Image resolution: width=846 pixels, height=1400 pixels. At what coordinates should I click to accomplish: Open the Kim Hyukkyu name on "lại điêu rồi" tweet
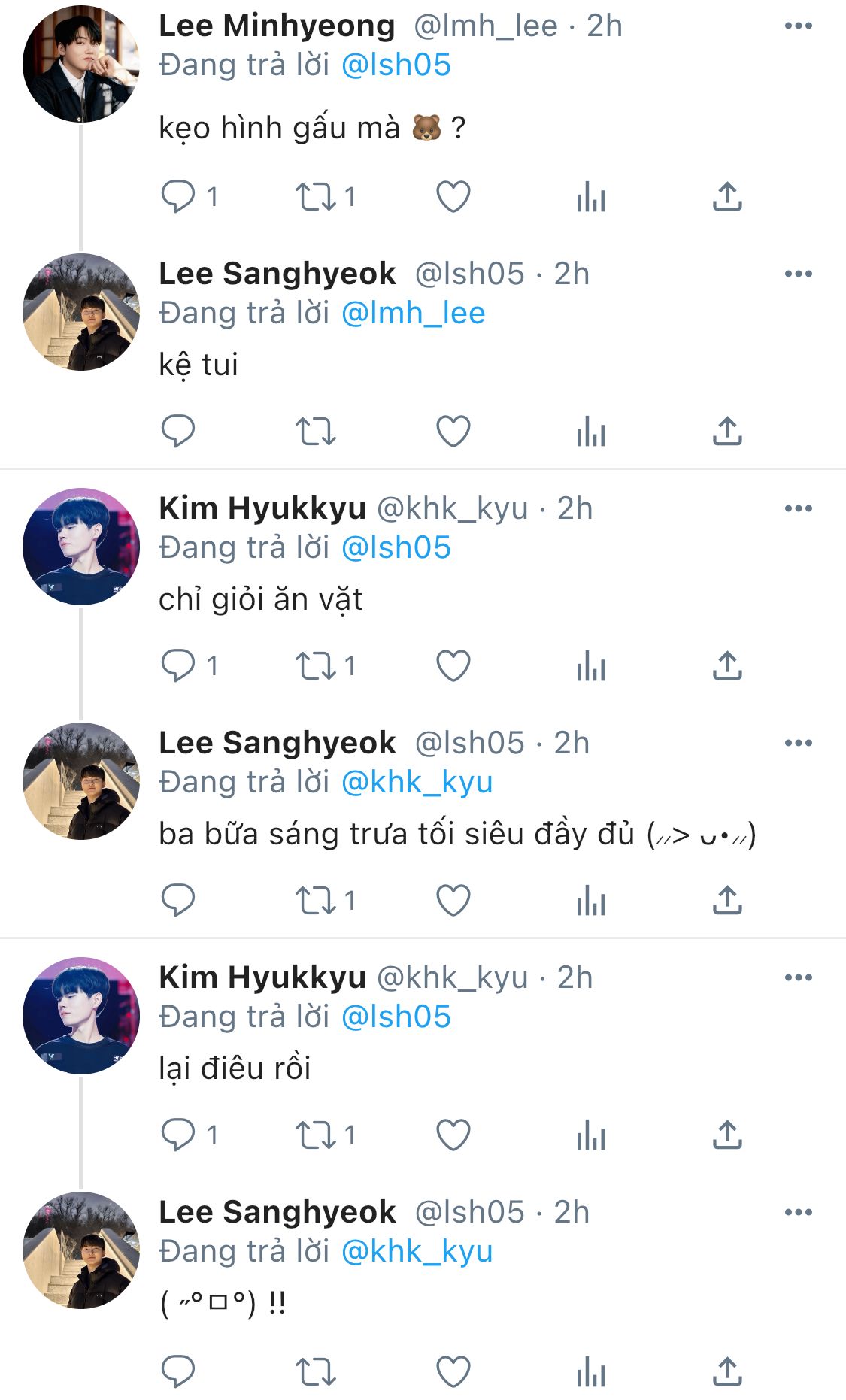click(262, 978)
